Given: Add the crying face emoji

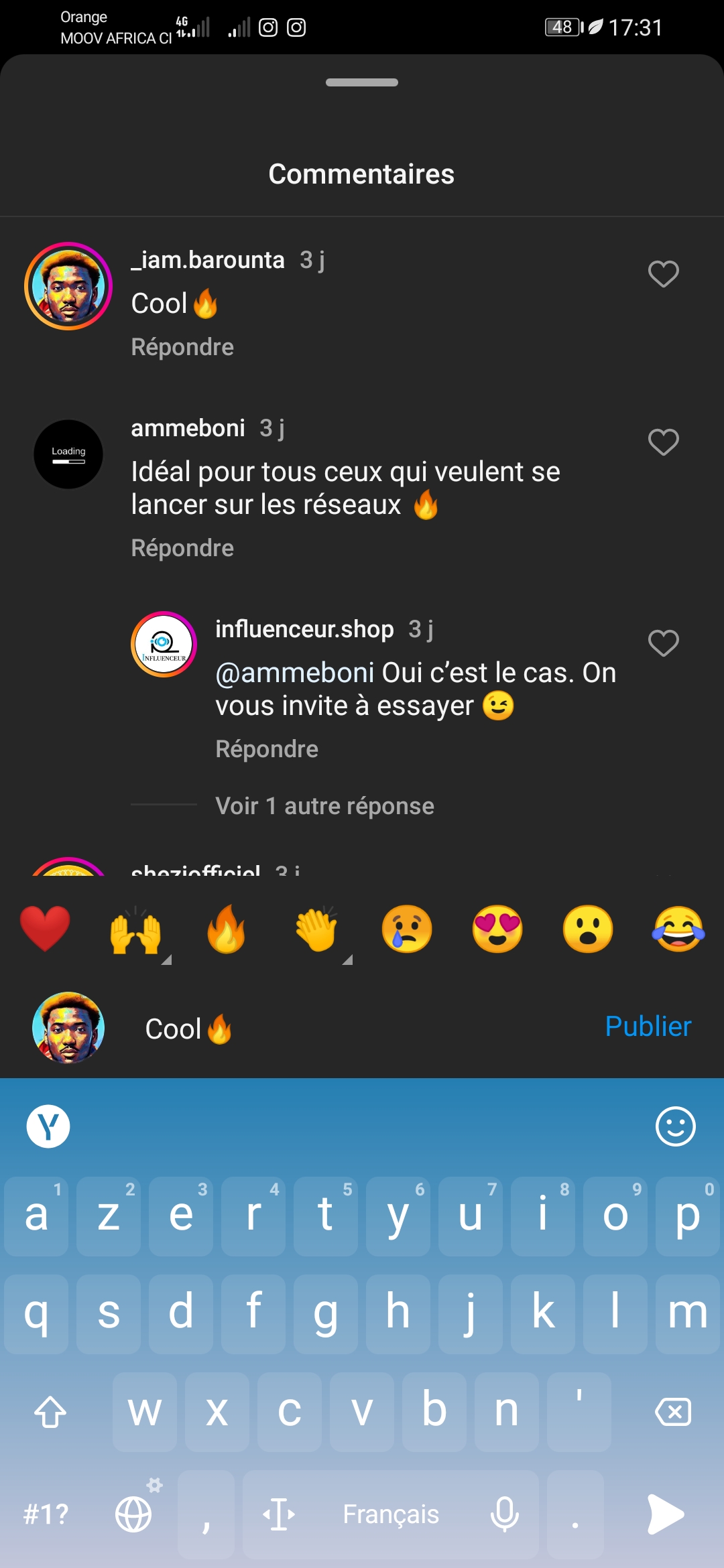Looking at the screenshot, I should tap(407, 929).
